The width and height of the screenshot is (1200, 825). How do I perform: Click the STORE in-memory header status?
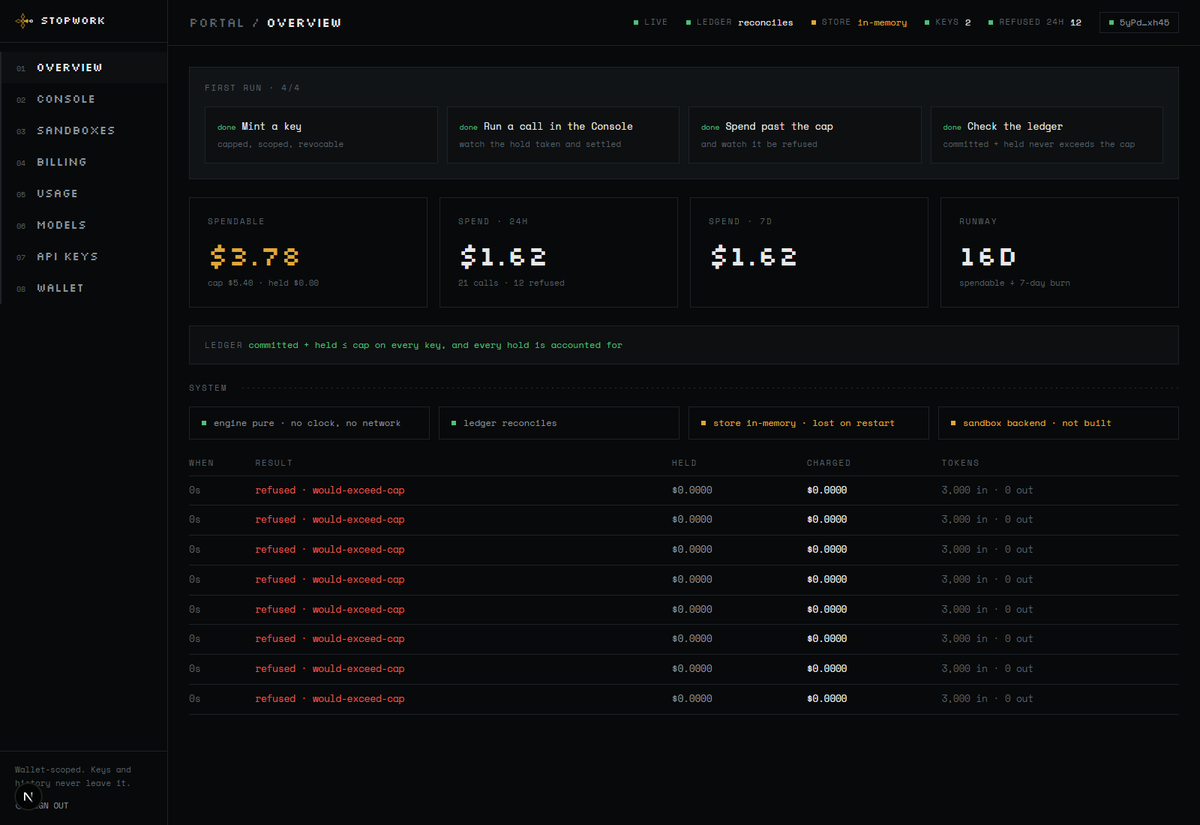click(859, 22)
